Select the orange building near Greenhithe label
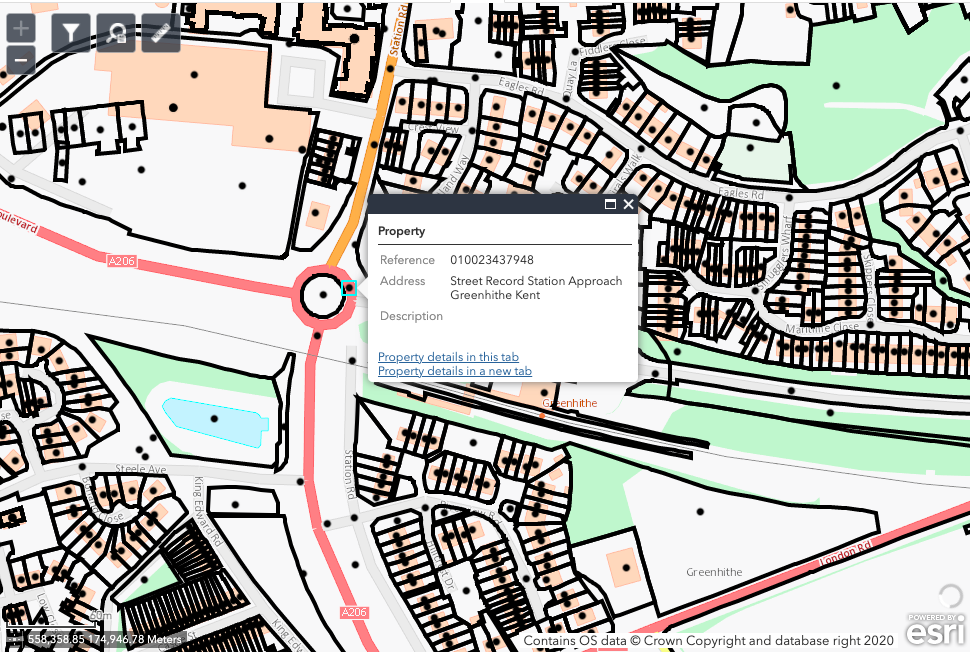970x652 pixels. 623,567
